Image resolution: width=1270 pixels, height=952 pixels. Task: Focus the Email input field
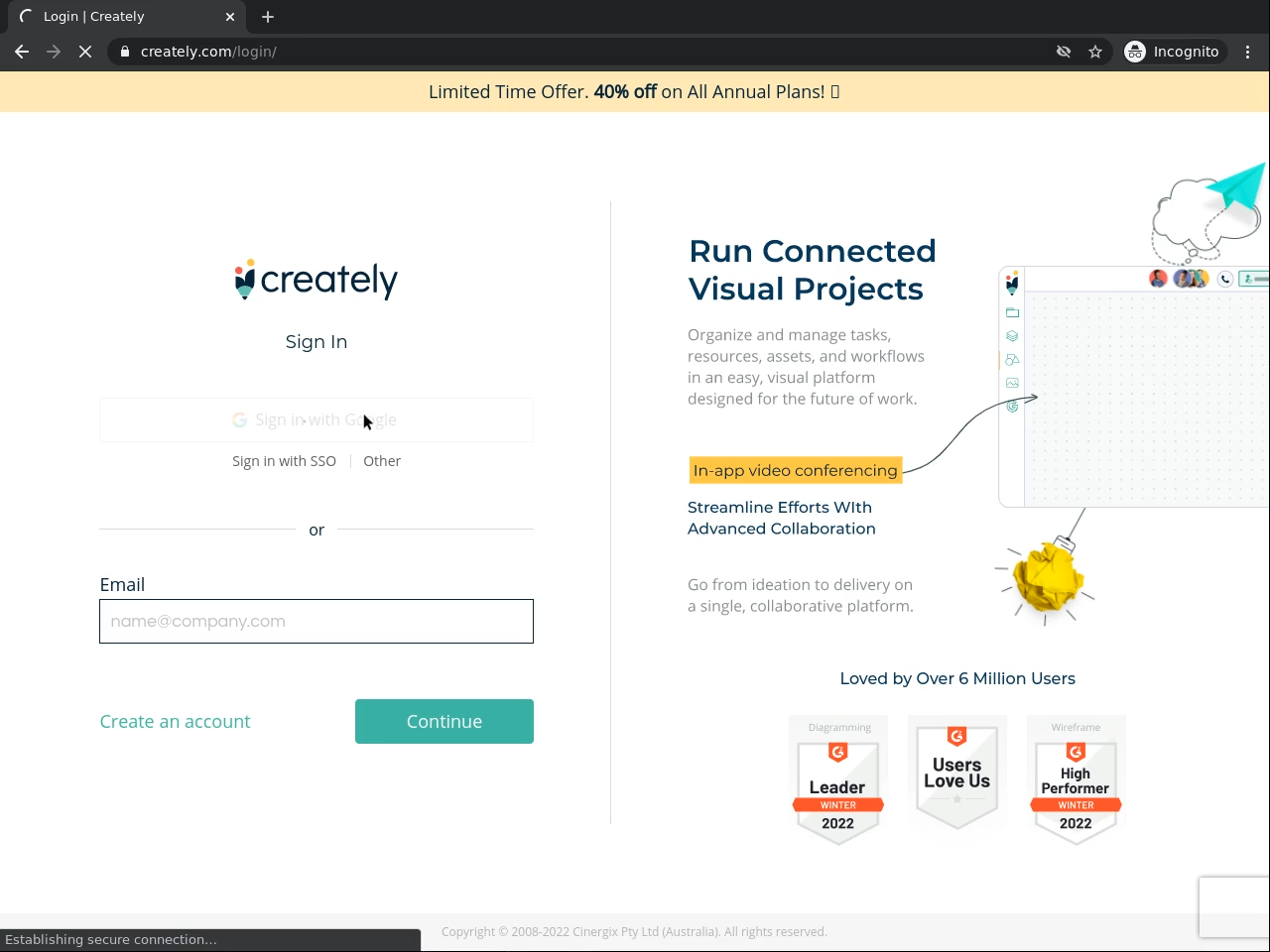click(317, 621)
